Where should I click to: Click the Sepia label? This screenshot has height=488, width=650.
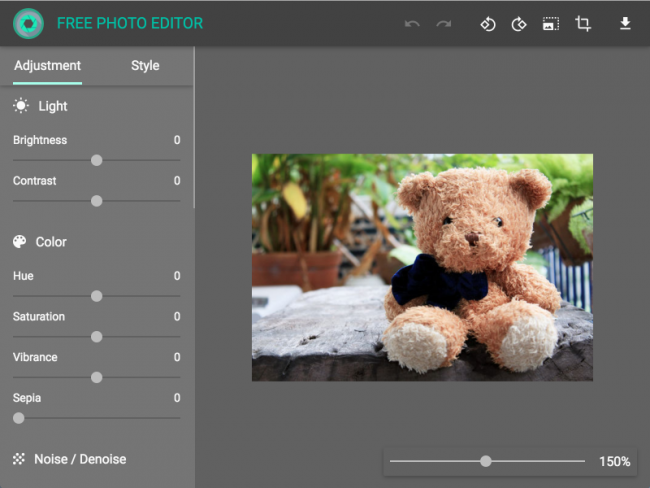[27, 398]
